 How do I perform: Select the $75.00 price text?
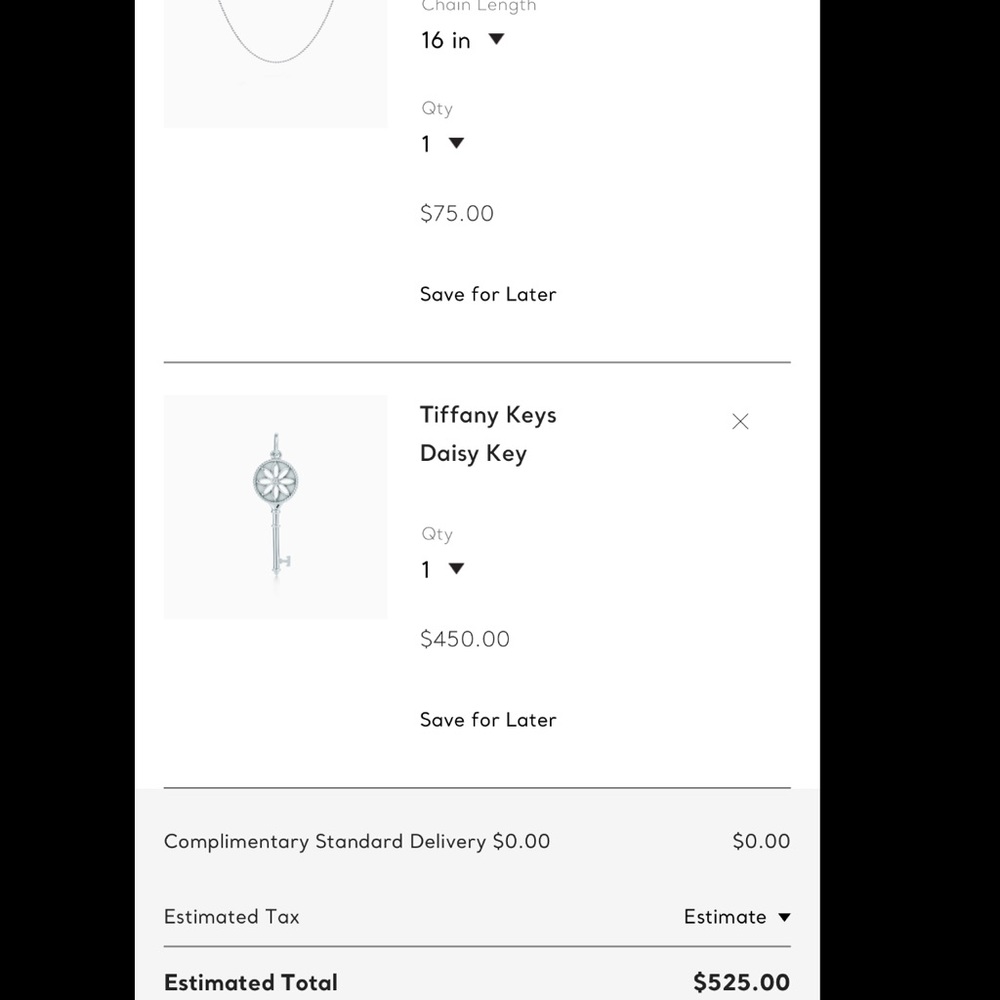click(457, 213)
